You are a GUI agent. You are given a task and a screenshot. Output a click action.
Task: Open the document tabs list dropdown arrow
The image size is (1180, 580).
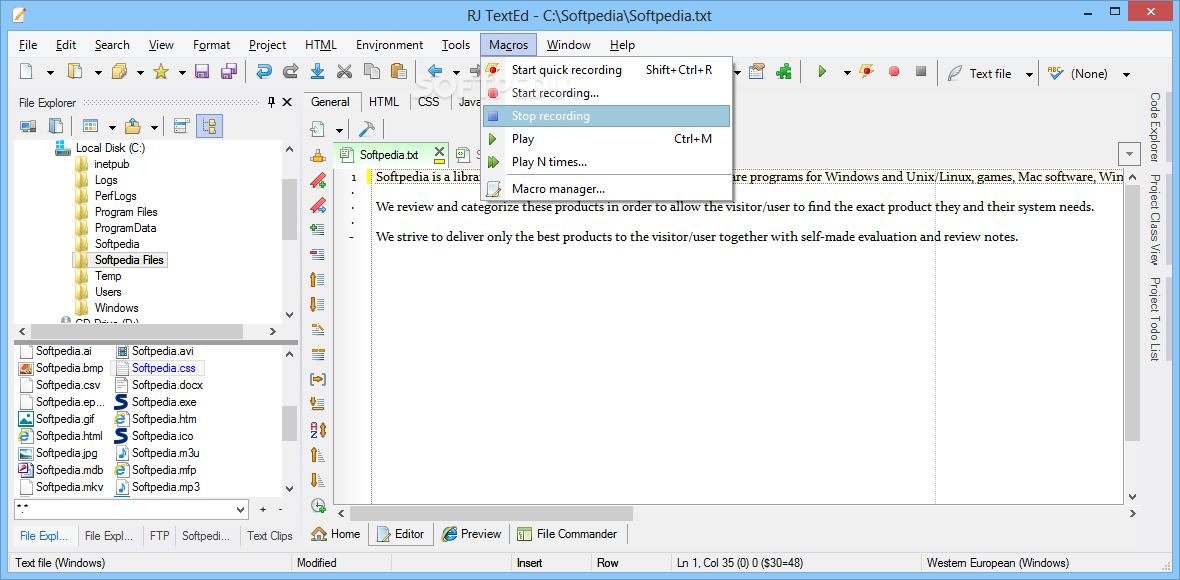coord(1130,154)
